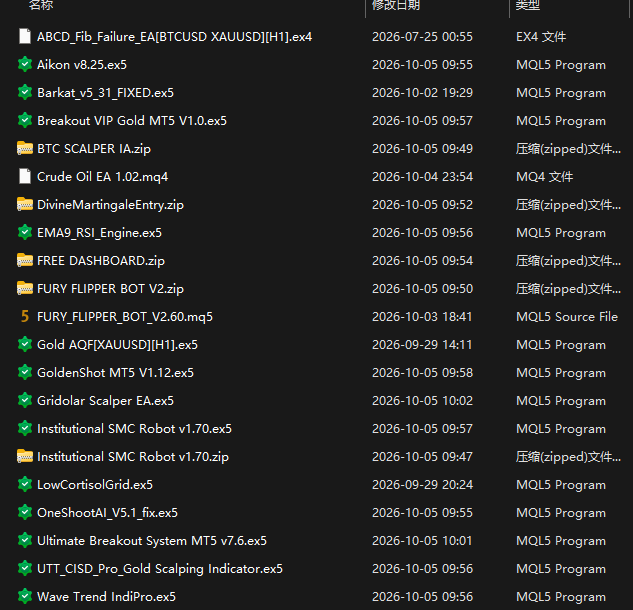The width and height of the screenshot is (633, 610).
Task: Select file name ABCD_Fib_Failure_EA[BTCUSD XAUUSD][H1].ex4
Action: coord(174,37)
